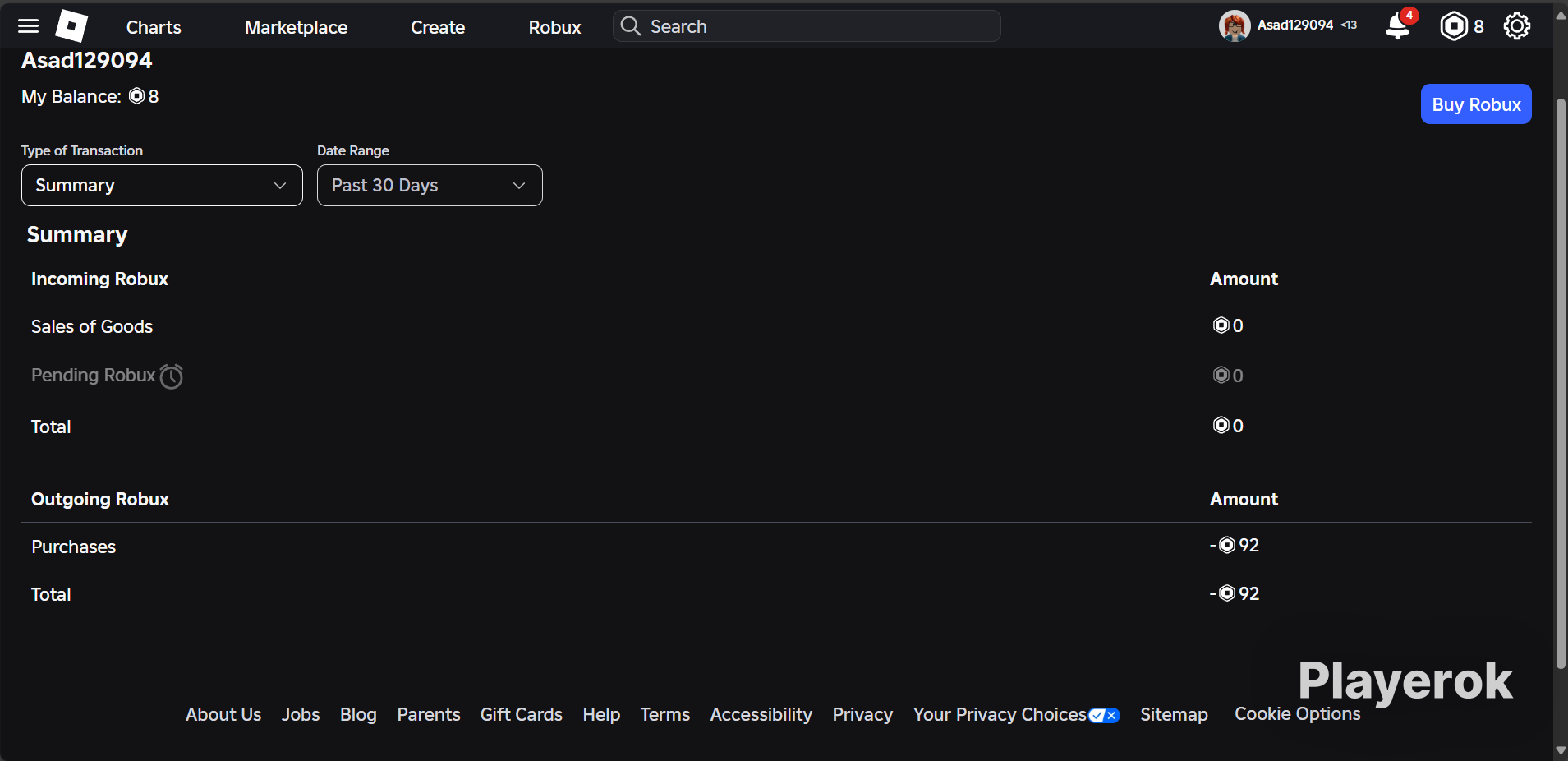
Task: Expand the Type of Transaction dropdown
Action: click(x=162, y=186)
